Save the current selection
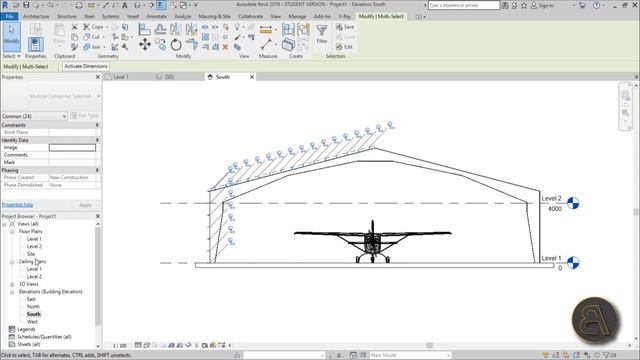 [345, 27]
